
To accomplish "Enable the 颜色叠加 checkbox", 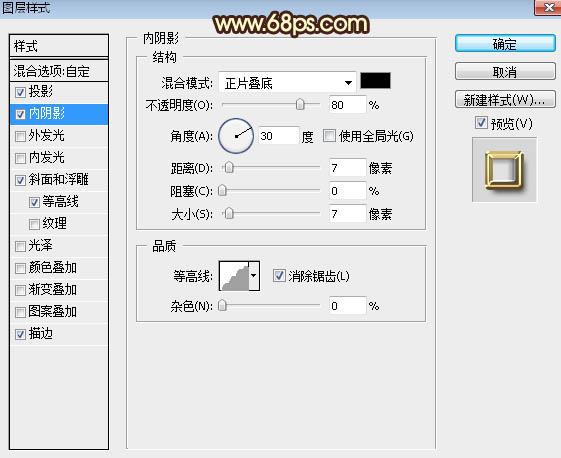I will pos(20,268).
